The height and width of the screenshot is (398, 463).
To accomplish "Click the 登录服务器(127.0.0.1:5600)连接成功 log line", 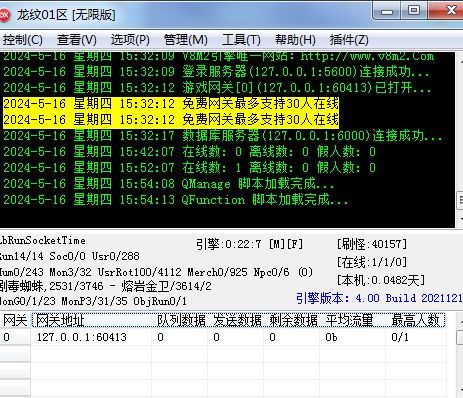I will click(x=216, y=72).
